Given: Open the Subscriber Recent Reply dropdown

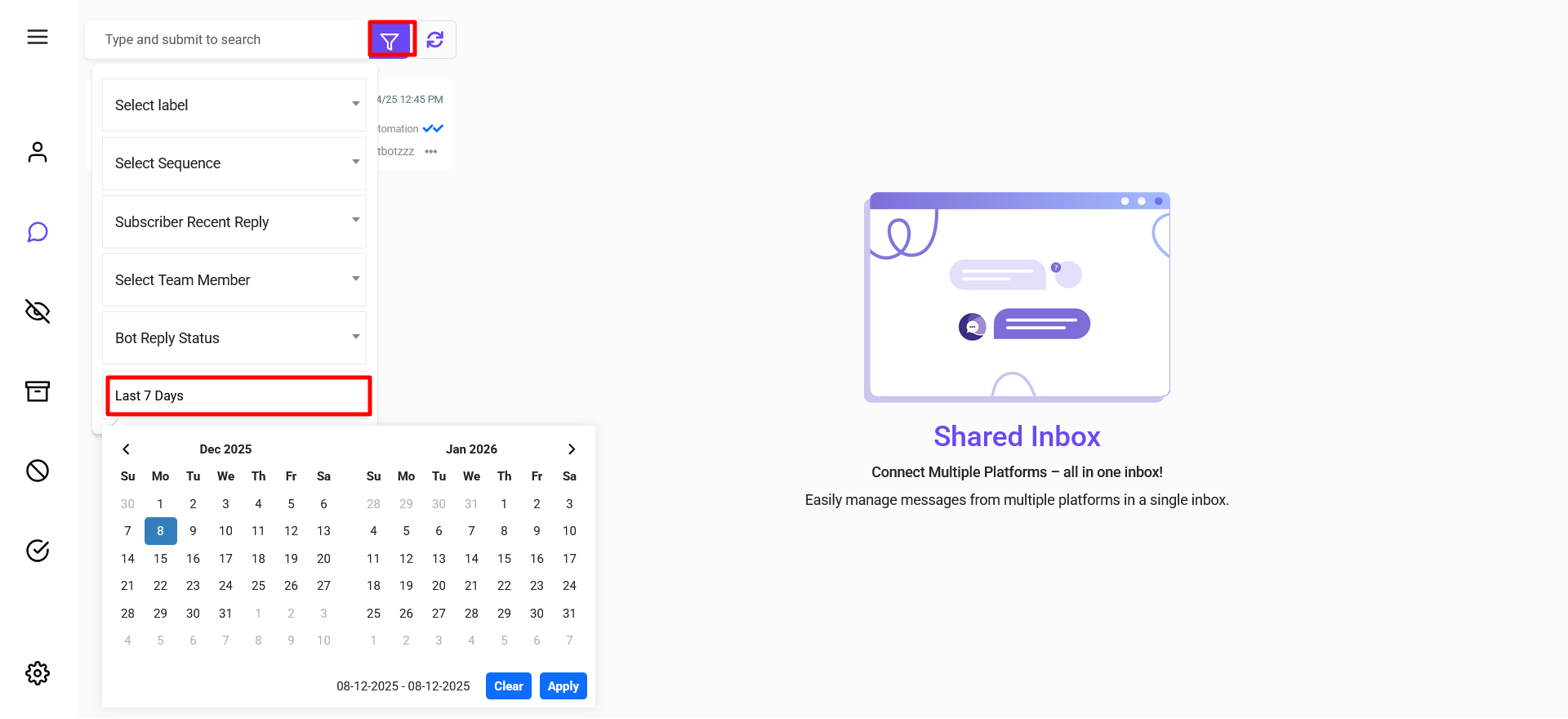Looking at the screenshot, I should click(x=234, y=222).
